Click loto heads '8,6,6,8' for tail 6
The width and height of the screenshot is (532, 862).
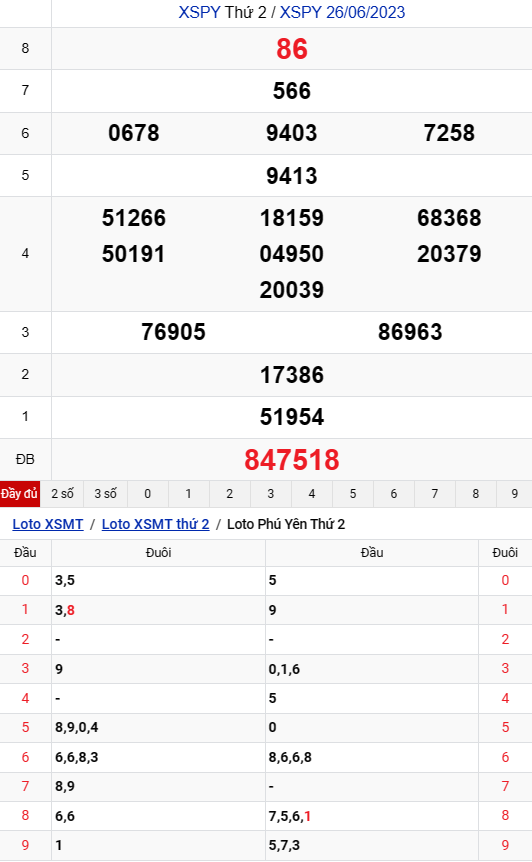tap(290, 757)
